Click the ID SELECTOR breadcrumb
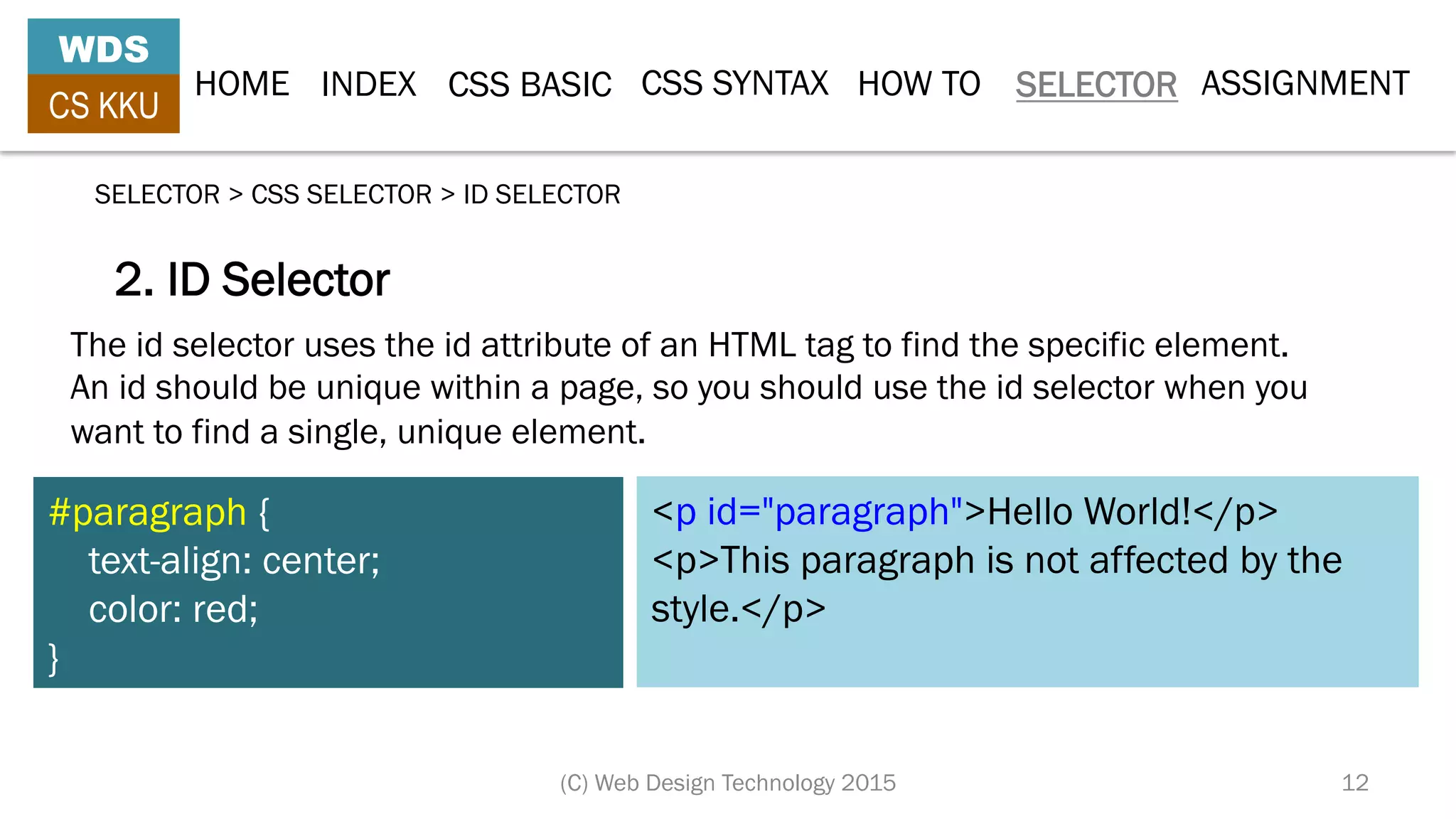 (x=542, y=194)
